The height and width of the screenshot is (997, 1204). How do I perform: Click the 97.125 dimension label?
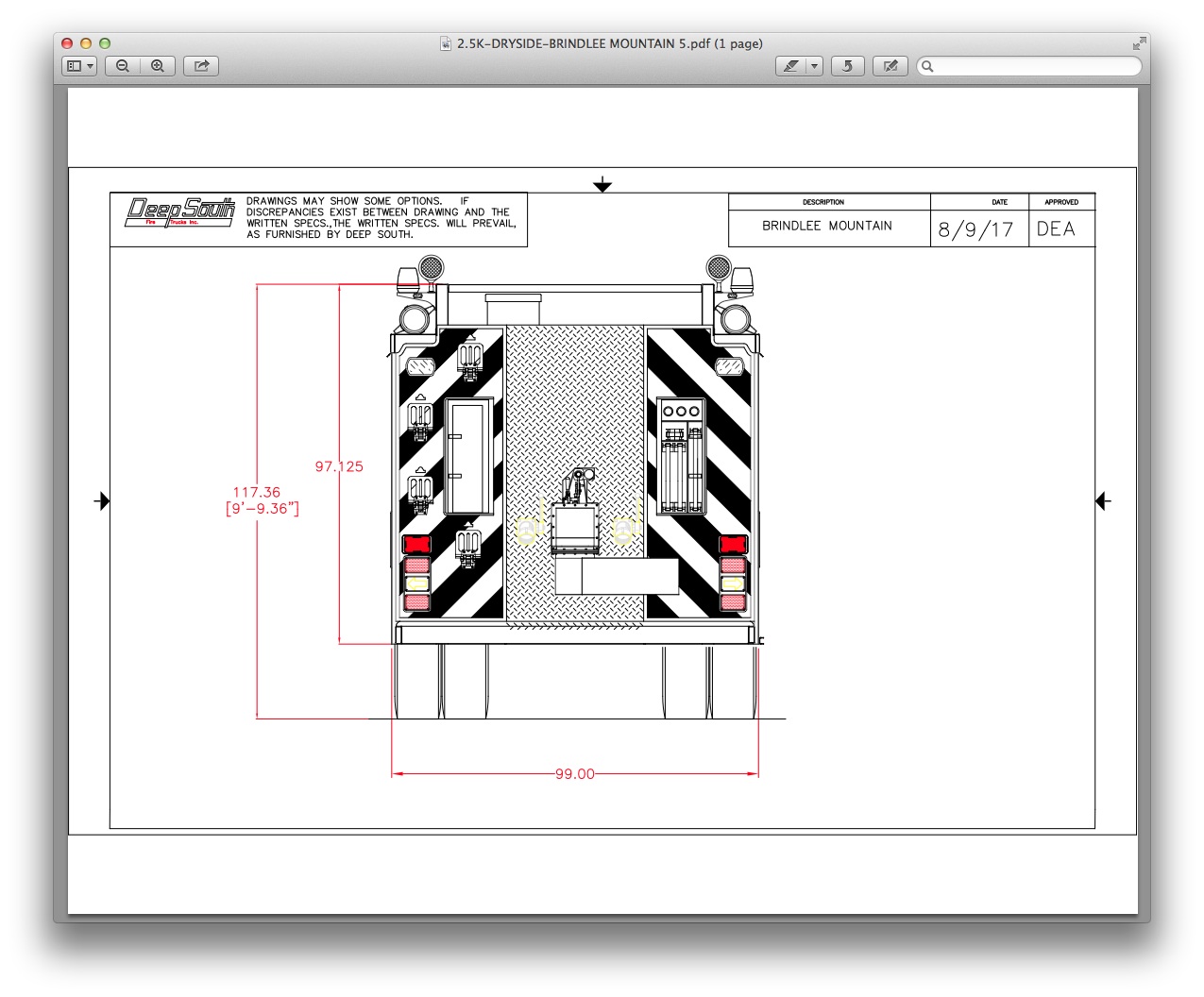[x=339, y=466]
